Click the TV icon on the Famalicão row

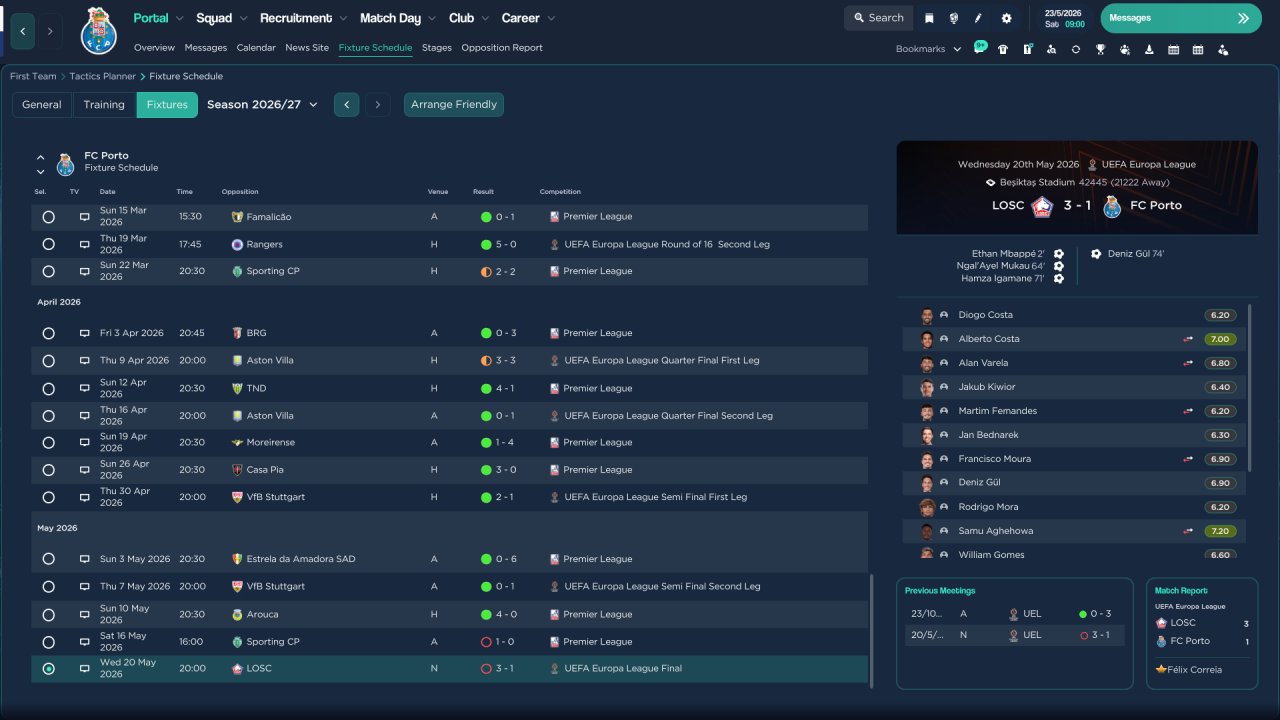tap(85, 217)
